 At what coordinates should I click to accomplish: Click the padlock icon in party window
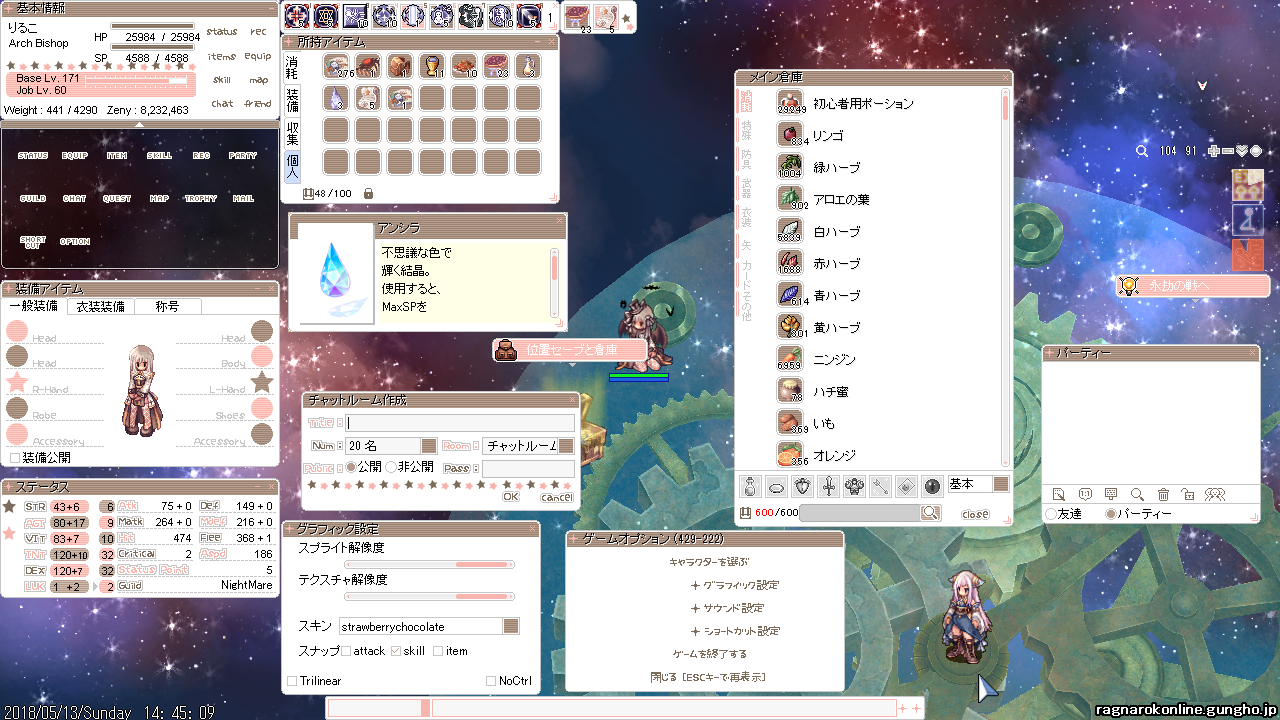1187,494
